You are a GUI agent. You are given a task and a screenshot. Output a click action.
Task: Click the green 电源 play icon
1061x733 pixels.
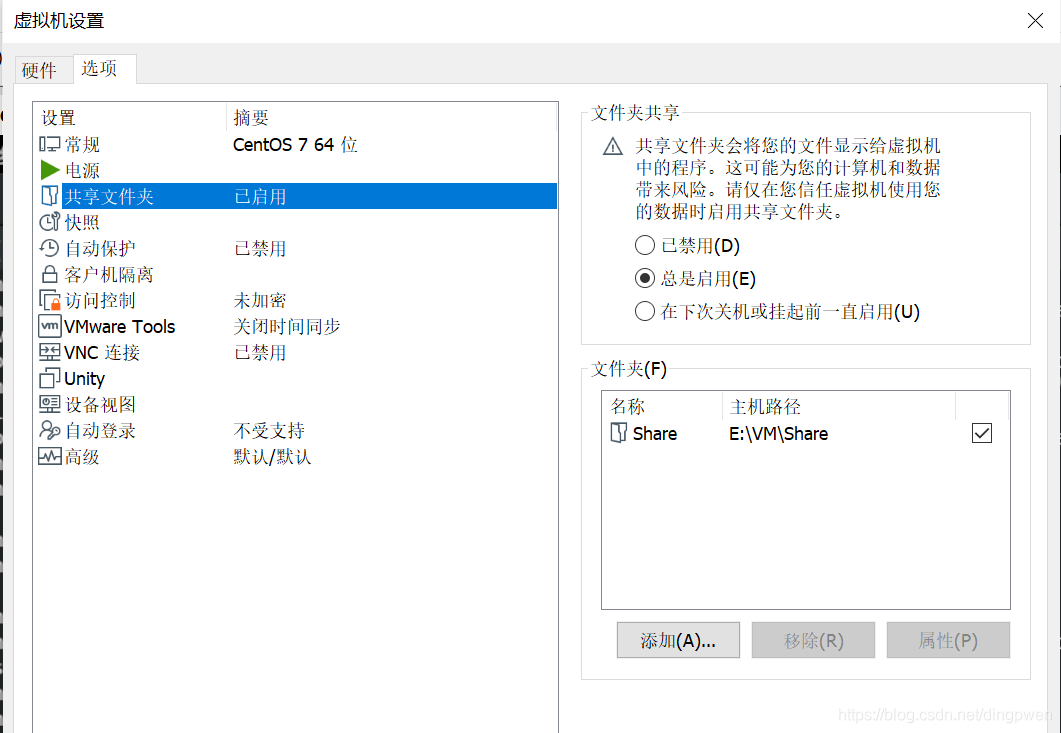click(49, 170)
